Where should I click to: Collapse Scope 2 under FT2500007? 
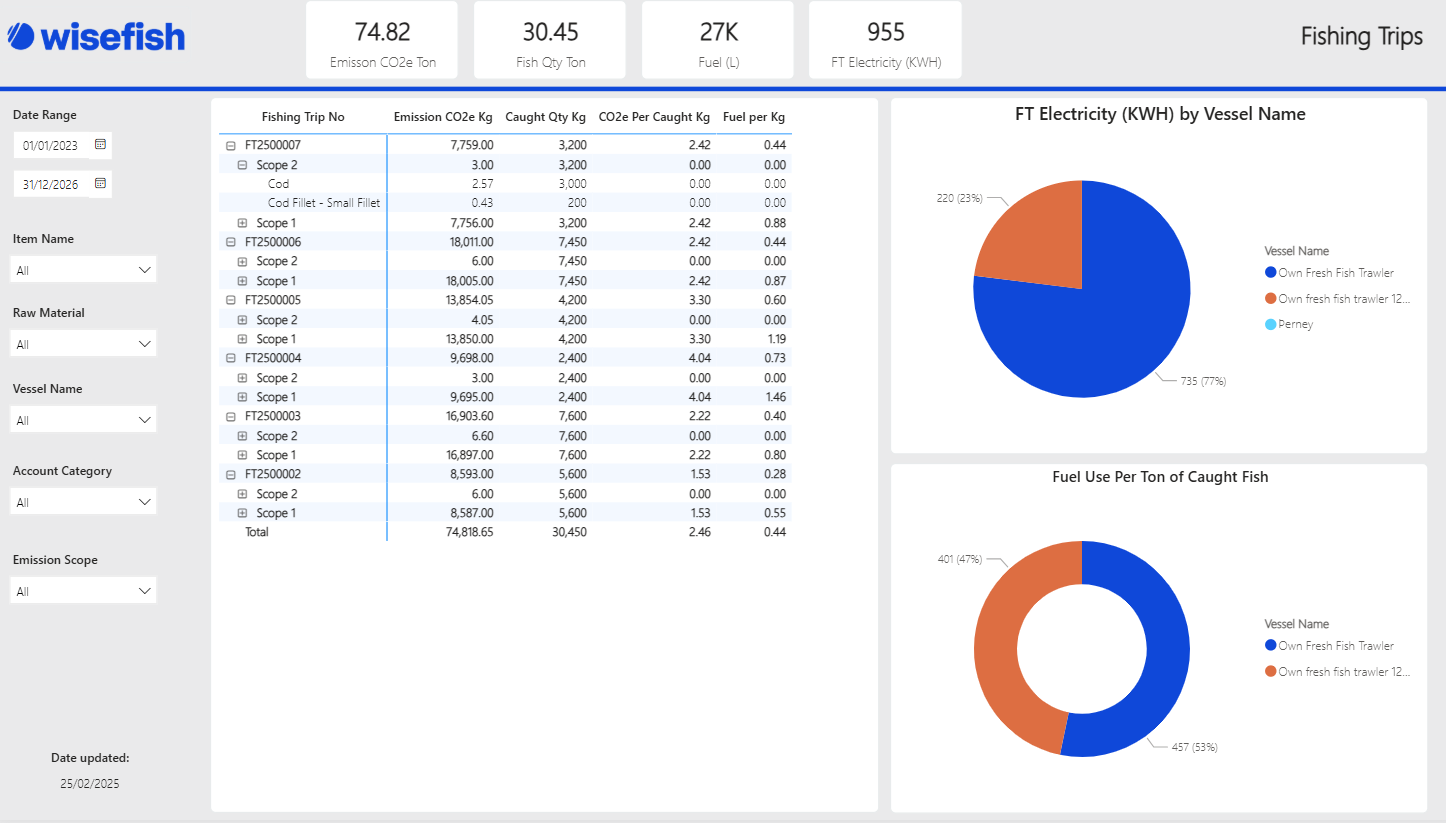click(x=242, y=165)
